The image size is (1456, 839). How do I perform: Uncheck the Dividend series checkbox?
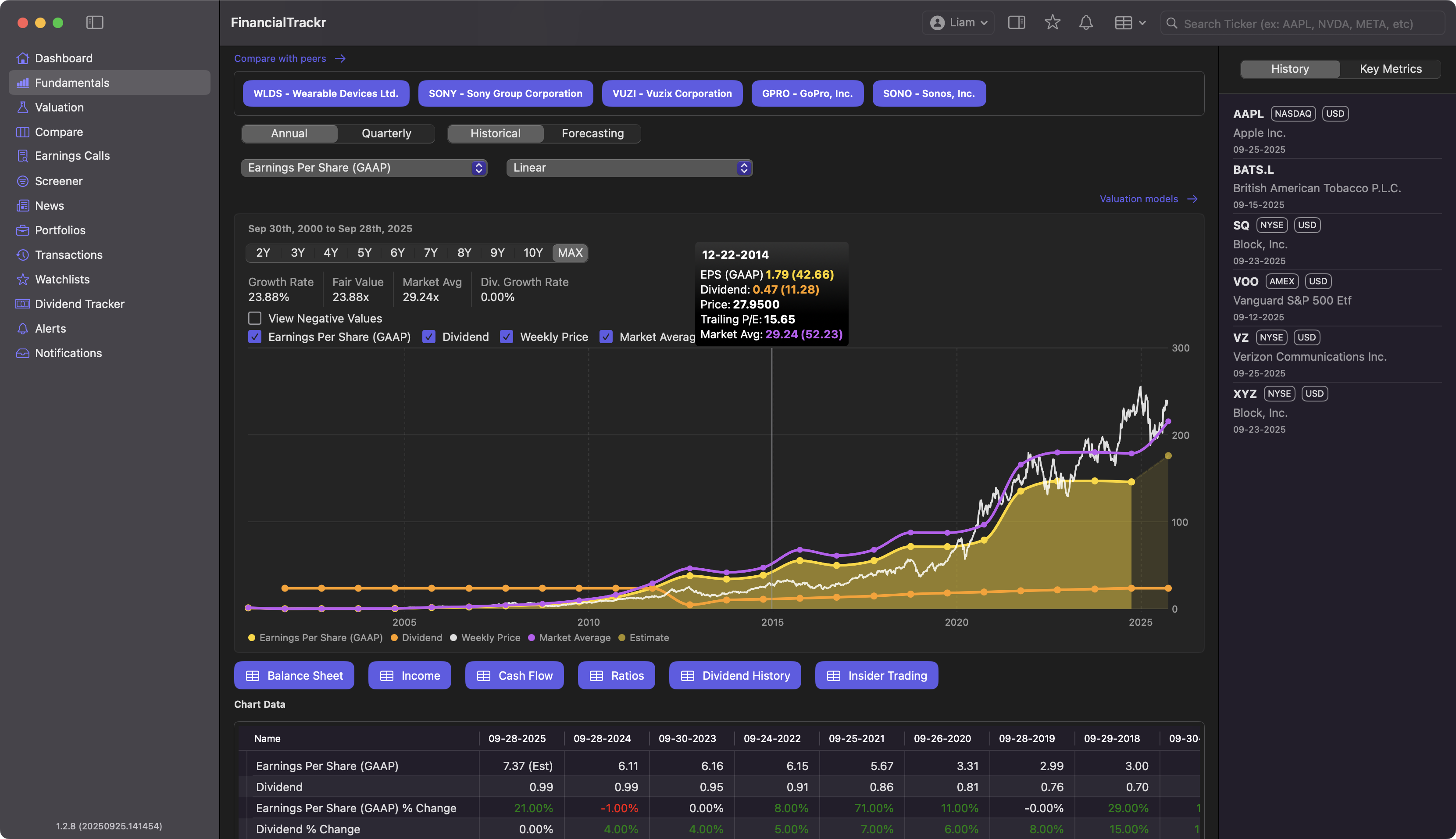(429, 337)
